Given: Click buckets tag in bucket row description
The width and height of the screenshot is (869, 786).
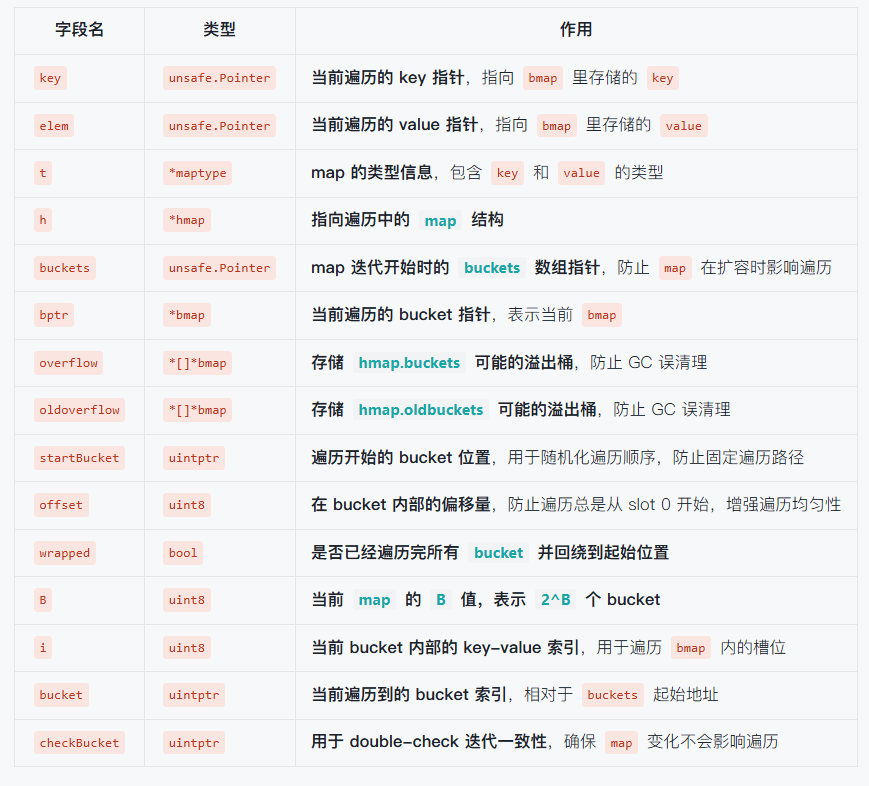Looking at the screenshot, I should click(612, 695).
